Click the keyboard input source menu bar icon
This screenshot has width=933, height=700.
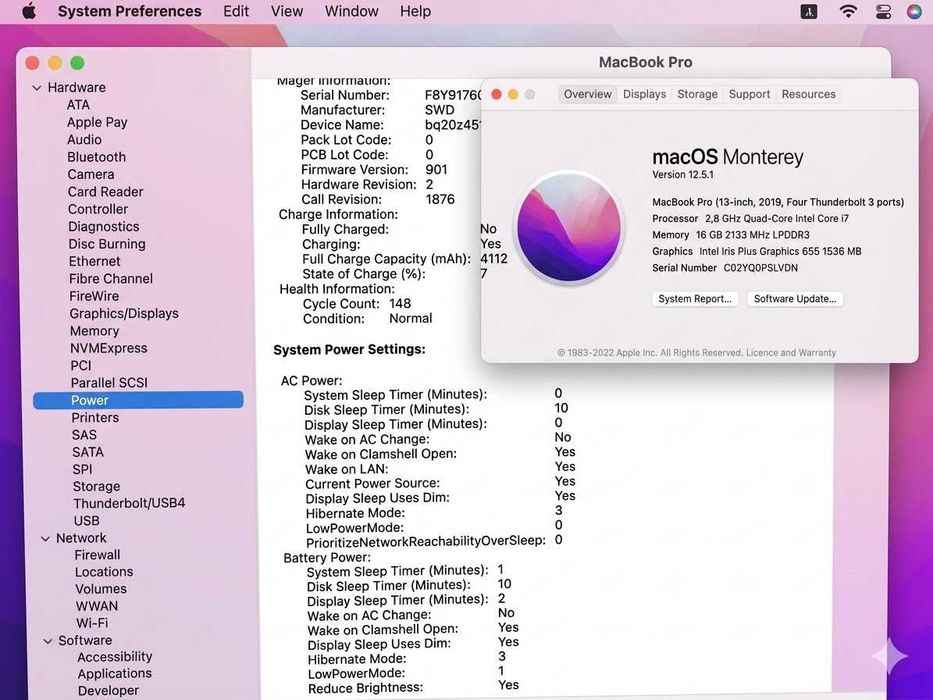tap(809, 11)
